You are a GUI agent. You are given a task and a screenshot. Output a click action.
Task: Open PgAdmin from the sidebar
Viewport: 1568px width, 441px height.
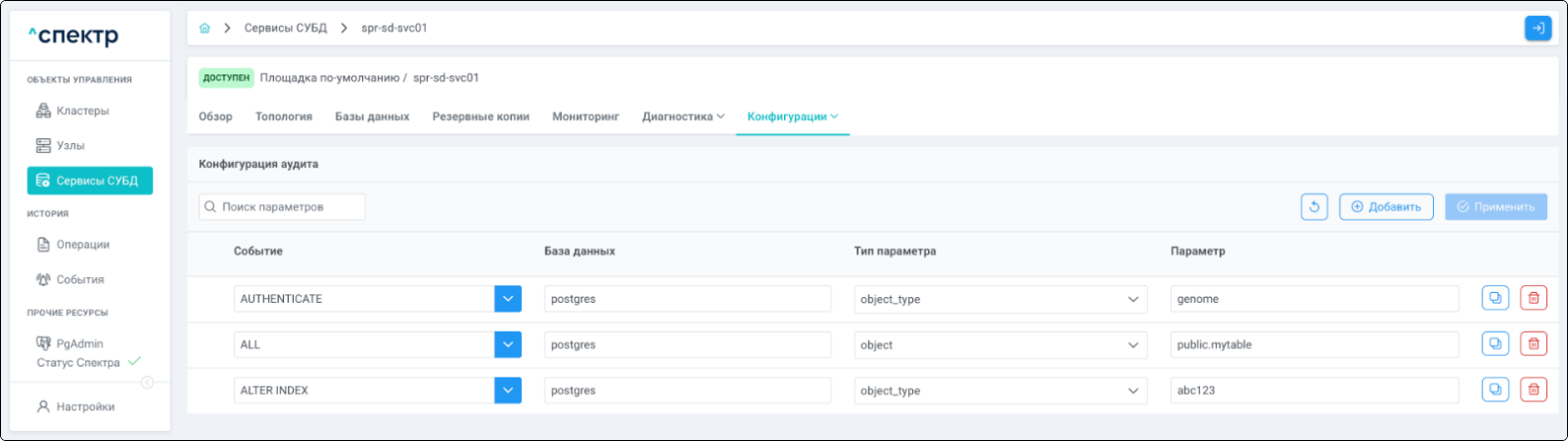point(79,344)
